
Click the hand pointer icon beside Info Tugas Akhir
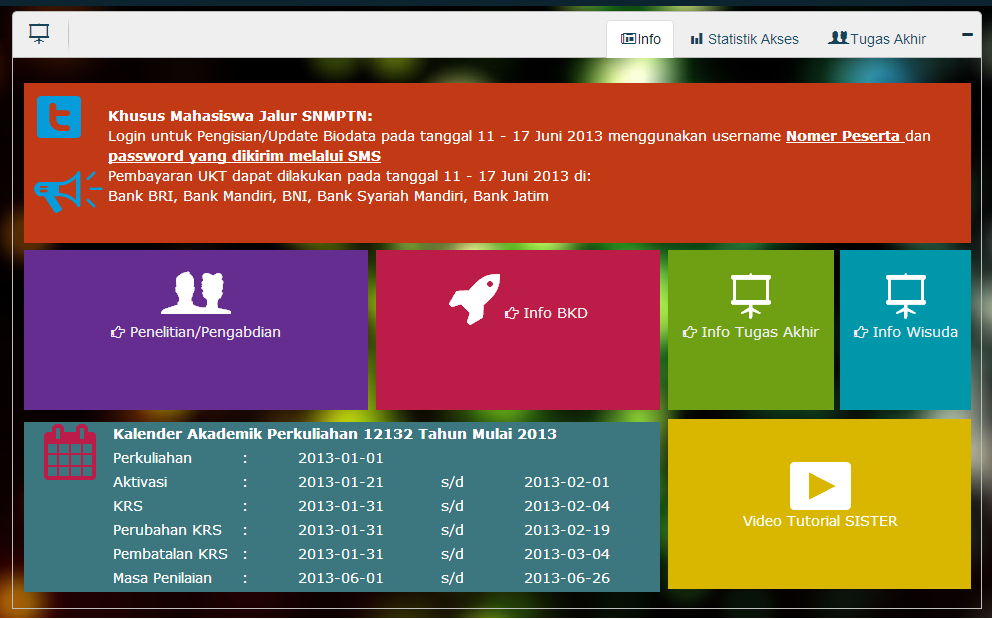pos(690,332)
